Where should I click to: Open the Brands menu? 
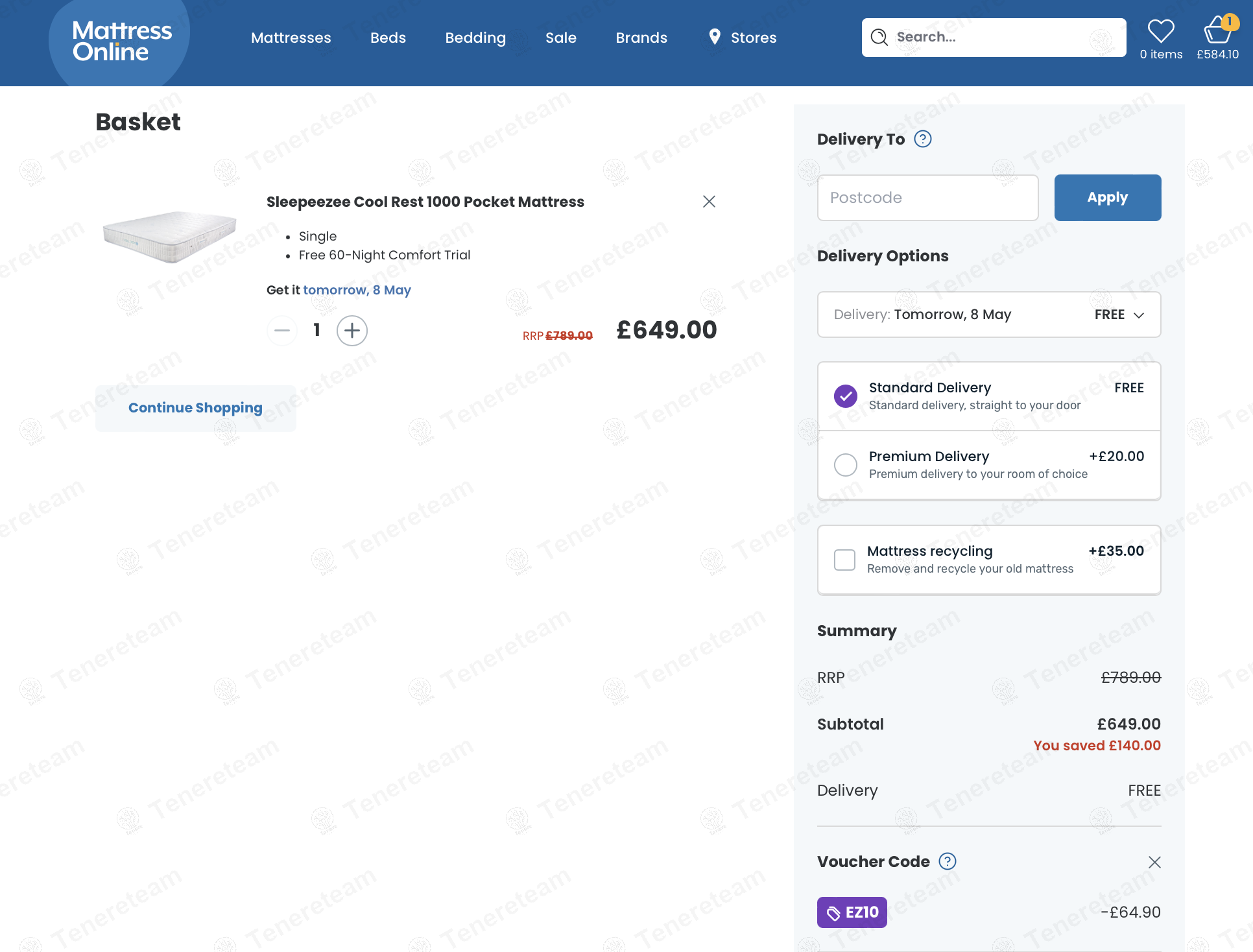pos(641,38)
